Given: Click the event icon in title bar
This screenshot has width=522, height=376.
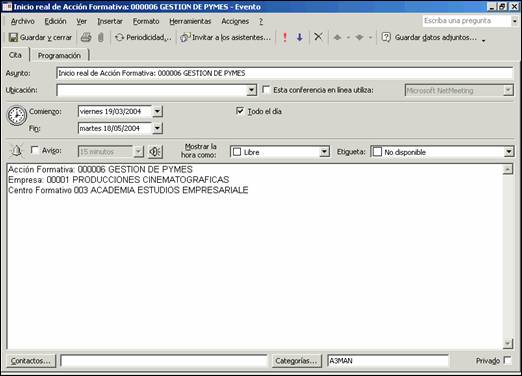Looking at the screenshot, I should [7, 7].
